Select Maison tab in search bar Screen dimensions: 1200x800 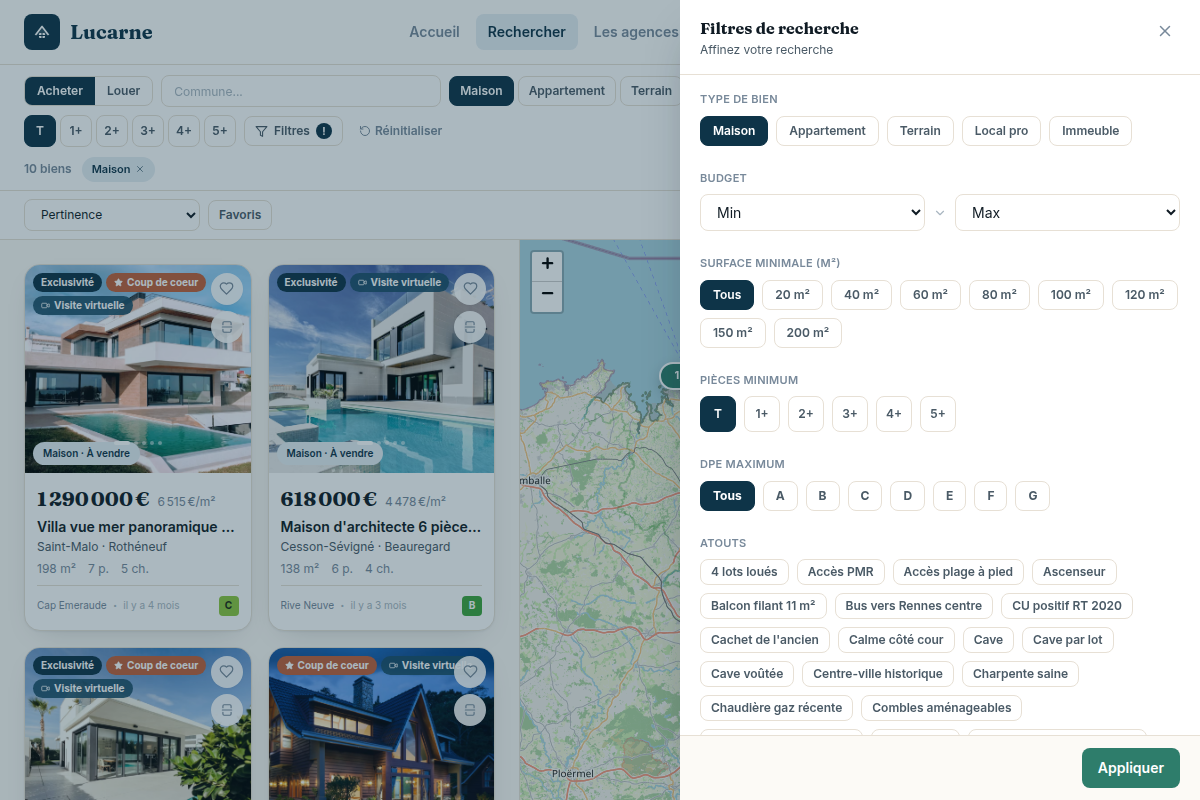tap(481, 91)
